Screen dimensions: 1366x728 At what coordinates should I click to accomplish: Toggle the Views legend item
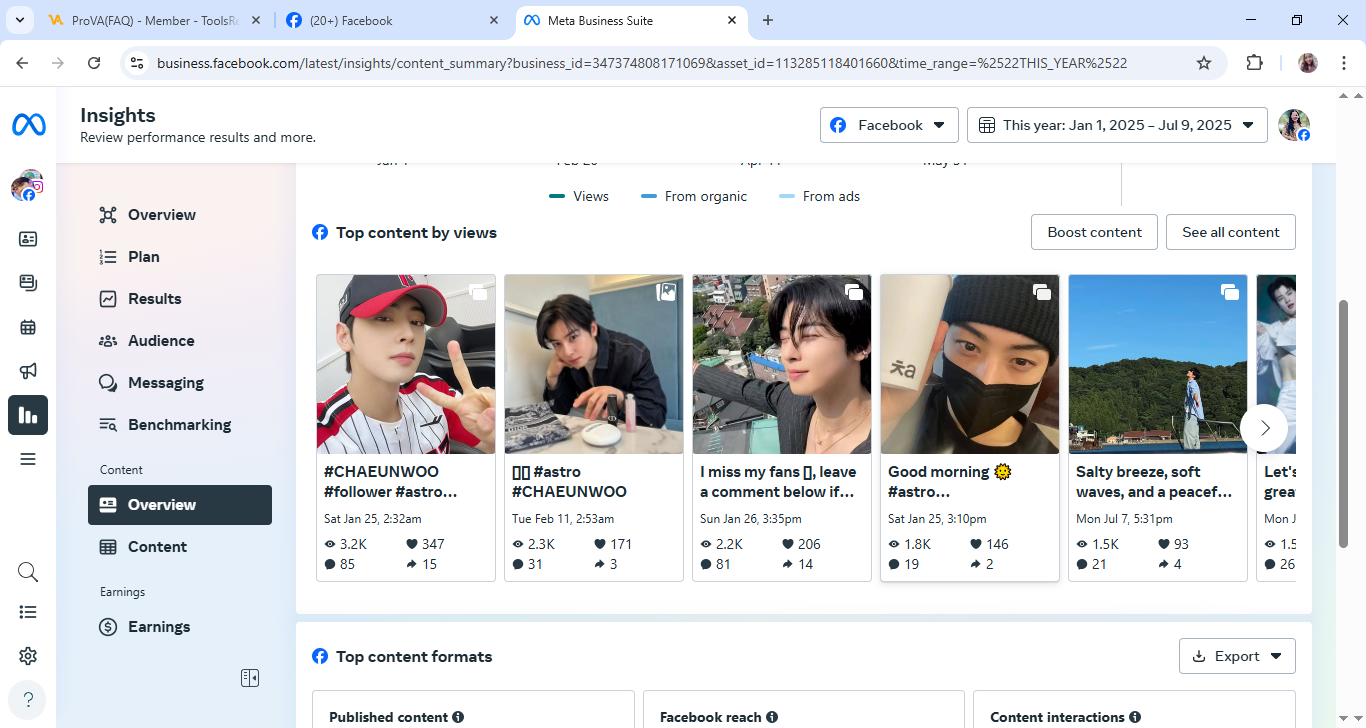point(579,196)
